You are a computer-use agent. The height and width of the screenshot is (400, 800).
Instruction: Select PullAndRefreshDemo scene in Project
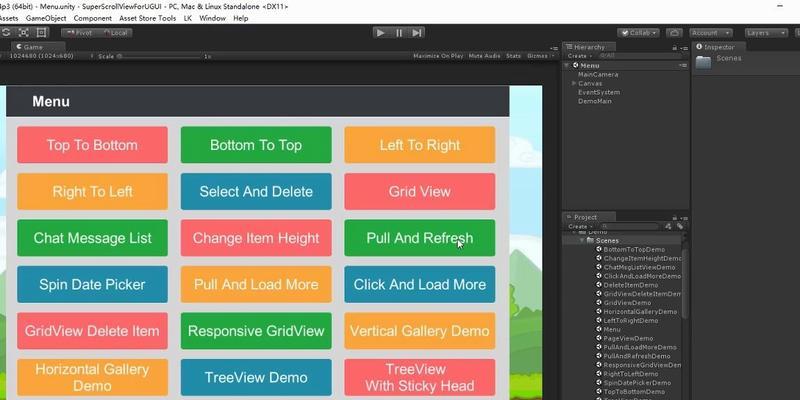[x=637, y=356]
